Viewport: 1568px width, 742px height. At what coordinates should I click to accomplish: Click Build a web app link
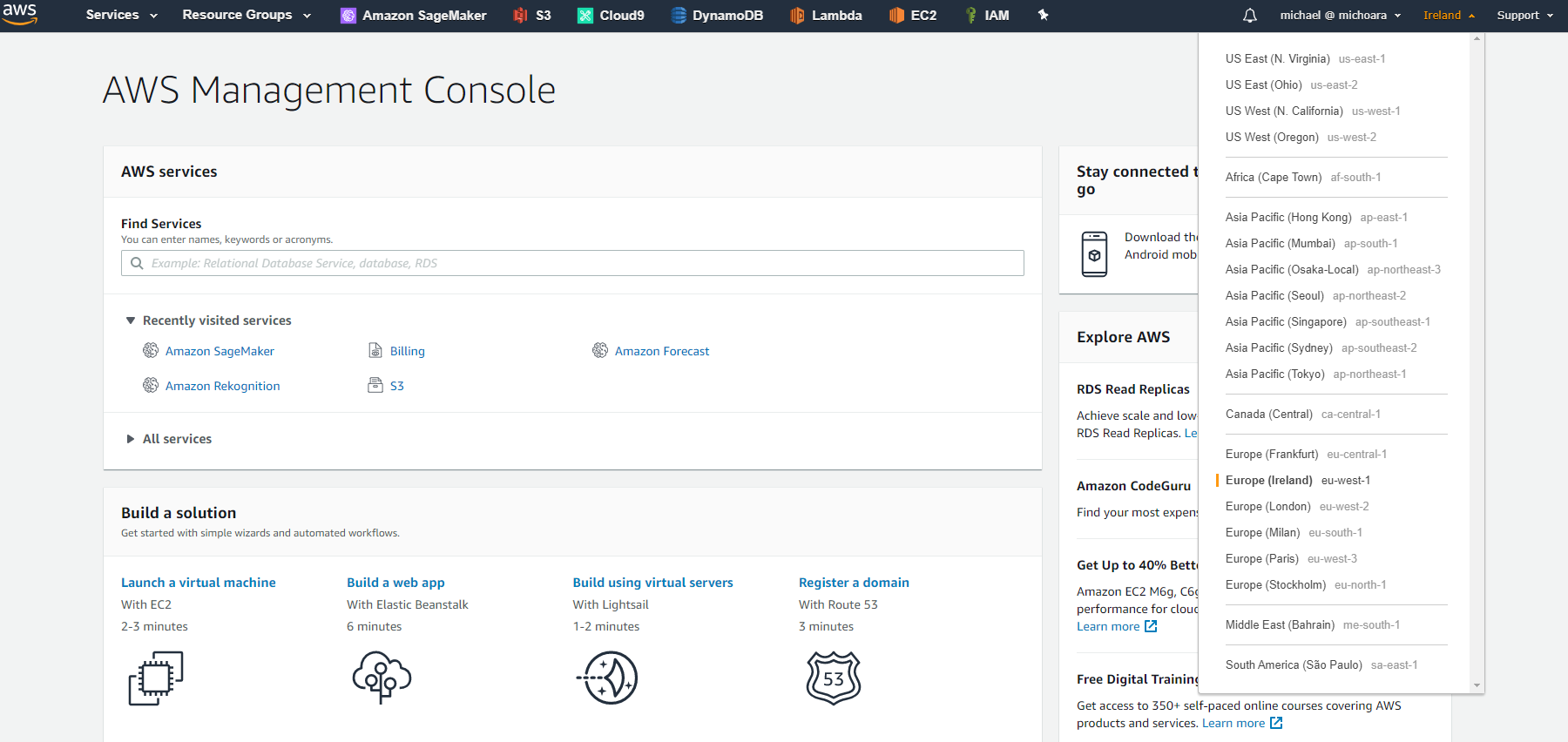395,583
